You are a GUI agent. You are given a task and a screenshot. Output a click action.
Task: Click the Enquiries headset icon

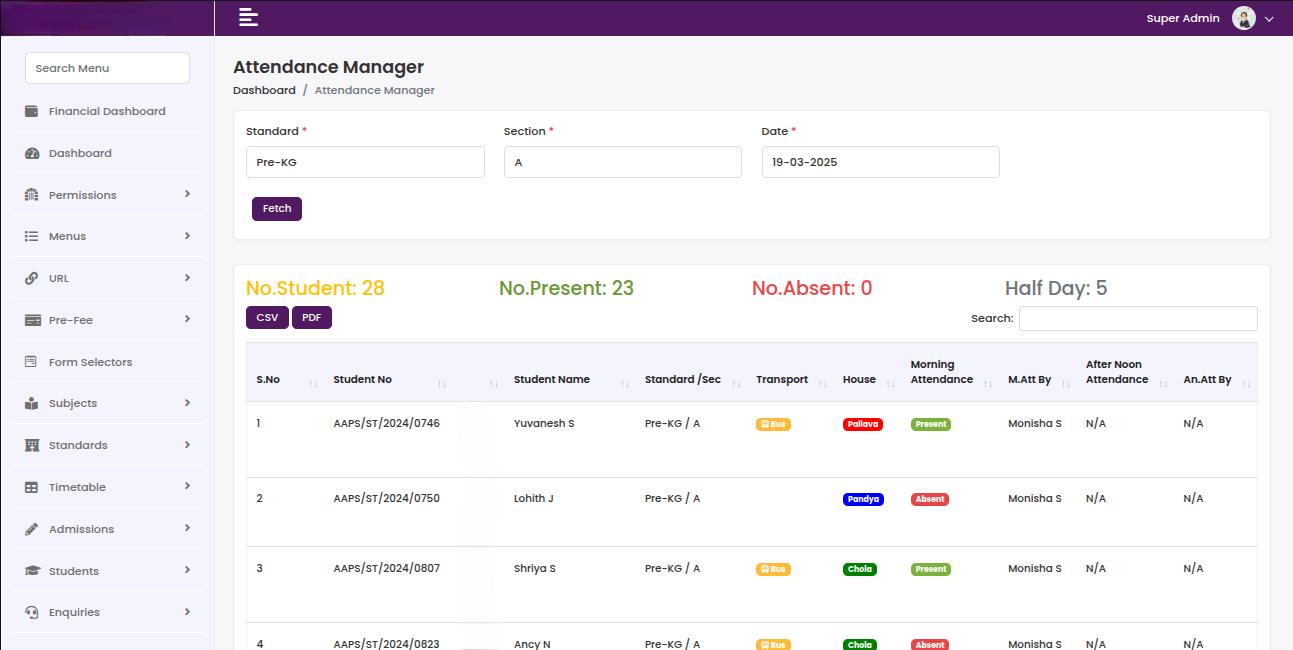pos(31,612)
